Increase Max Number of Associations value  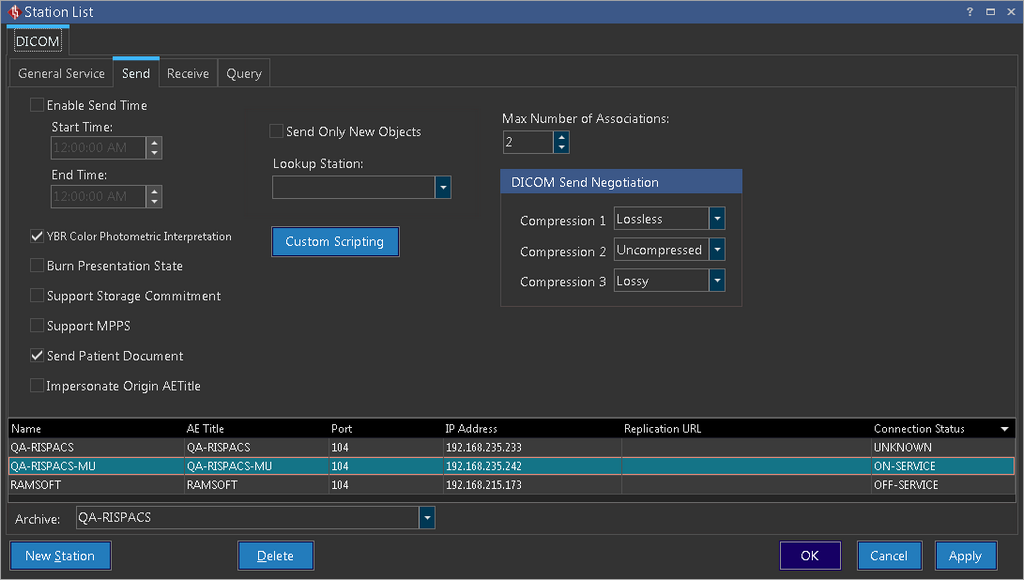pyautogui.click(x=562, y=137)
